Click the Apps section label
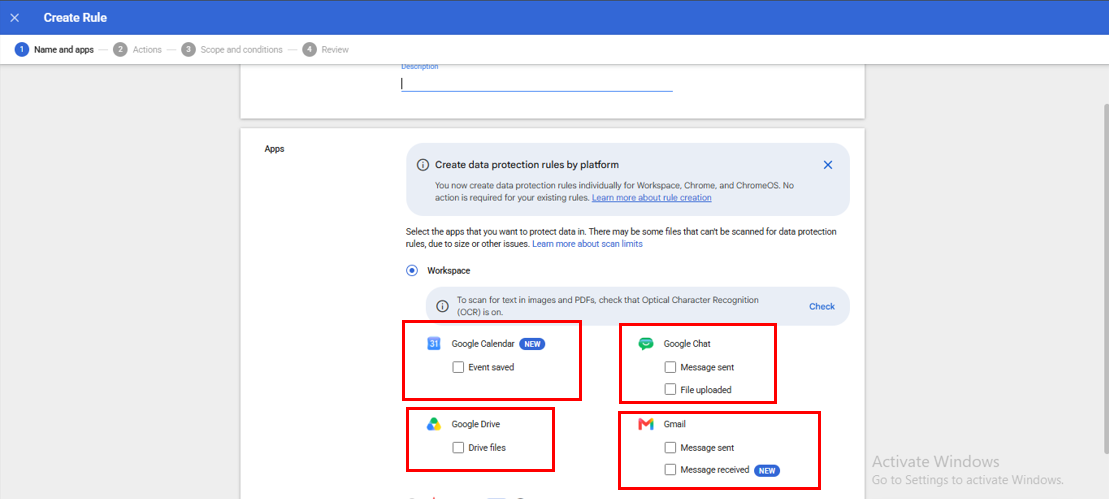Screen dimensions: 1109x499 274,149
